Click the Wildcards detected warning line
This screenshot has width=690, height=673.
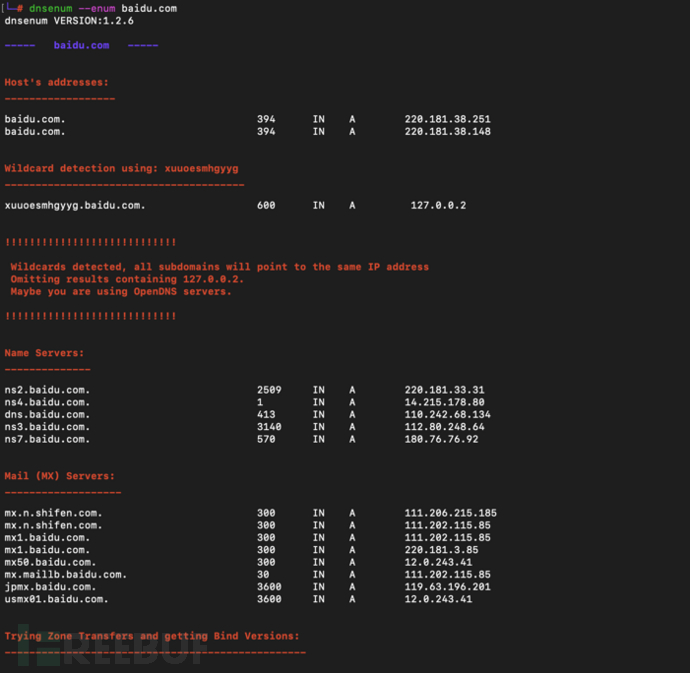click(220, 267)
